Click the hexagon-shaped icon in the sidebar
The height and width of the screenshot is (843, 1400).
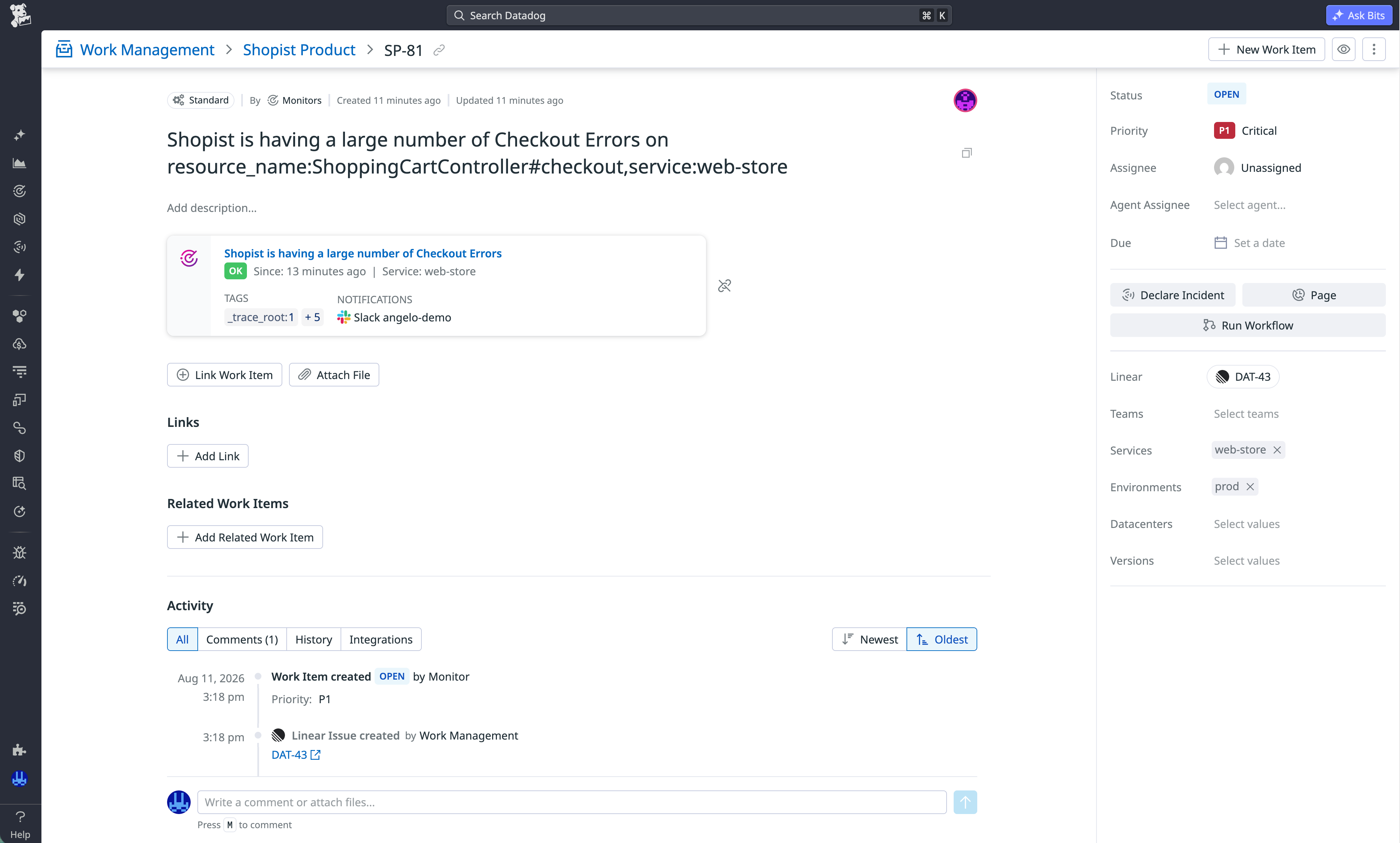click(x=20, y=219)
